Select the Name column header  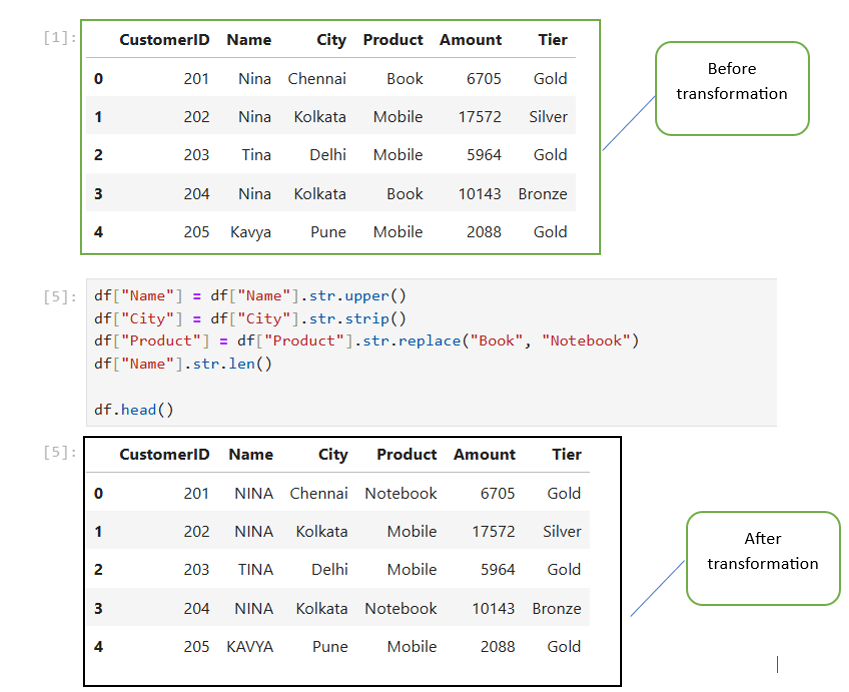248,40
